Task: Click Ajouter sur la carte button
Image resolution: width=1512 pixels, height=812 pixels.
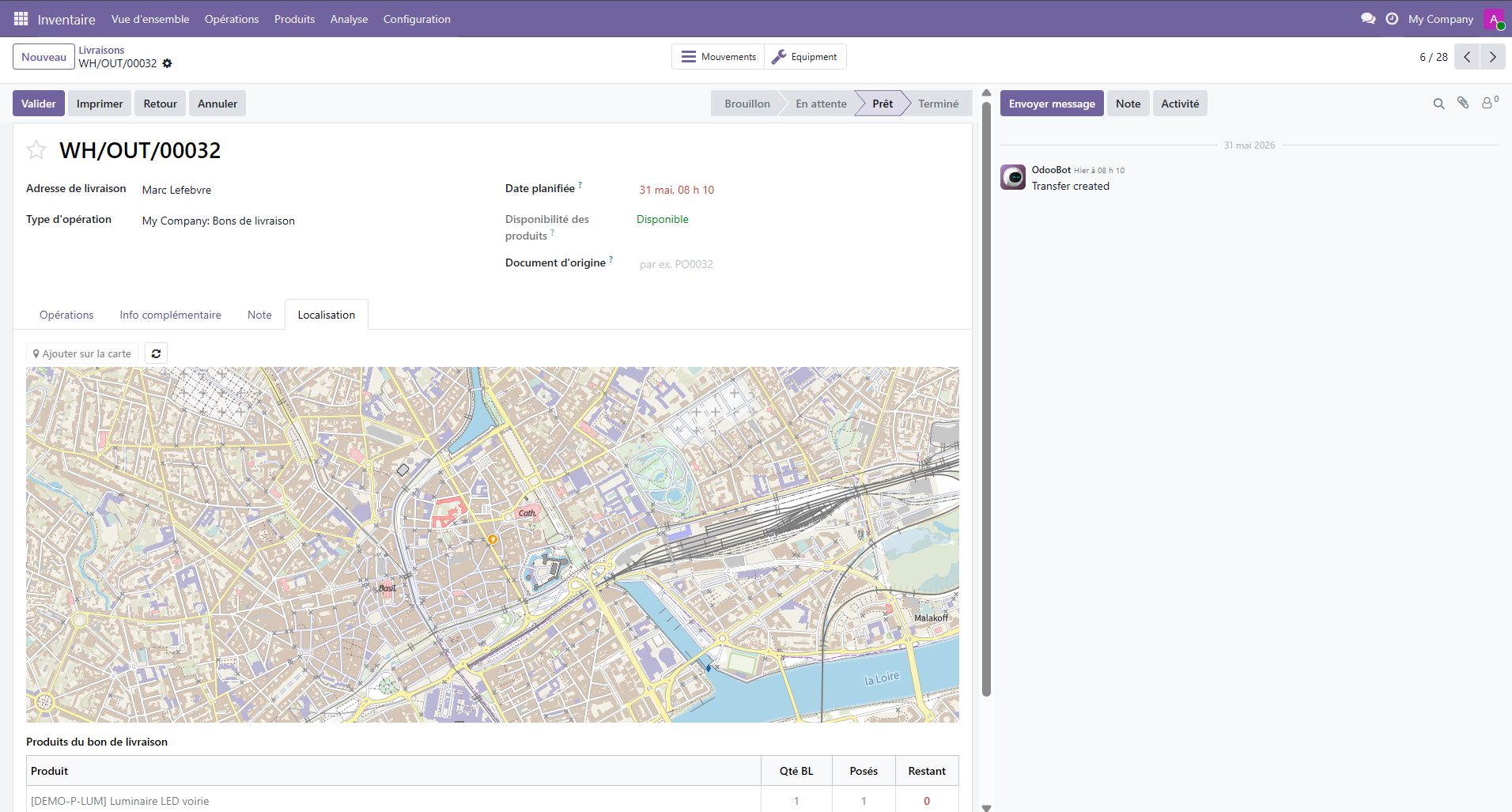Action: pos(82,353)
